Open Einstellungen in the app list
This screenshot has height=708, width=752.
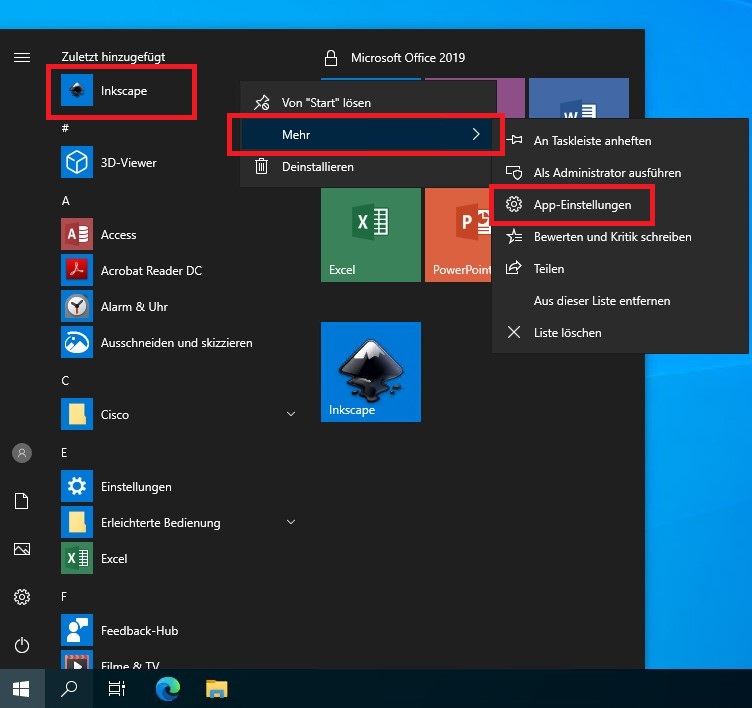pyautogui.click(x=135, y=486)
